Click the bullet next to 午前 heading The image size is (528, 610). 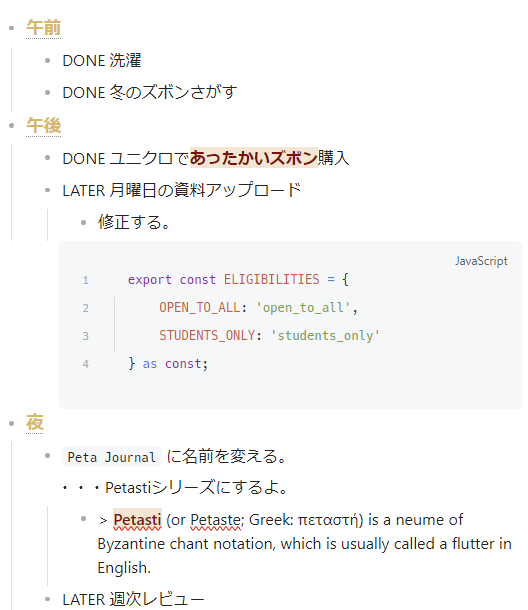(x=12, y=28)
